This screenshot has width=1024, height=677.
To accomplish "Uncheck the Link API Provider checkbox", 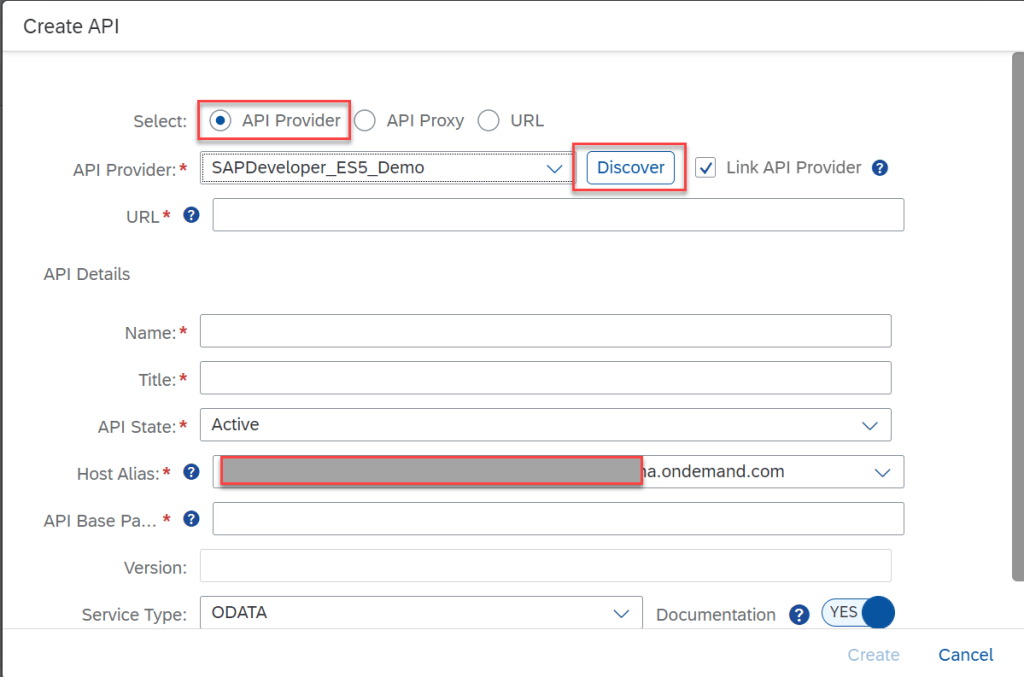I will point(706,168).
